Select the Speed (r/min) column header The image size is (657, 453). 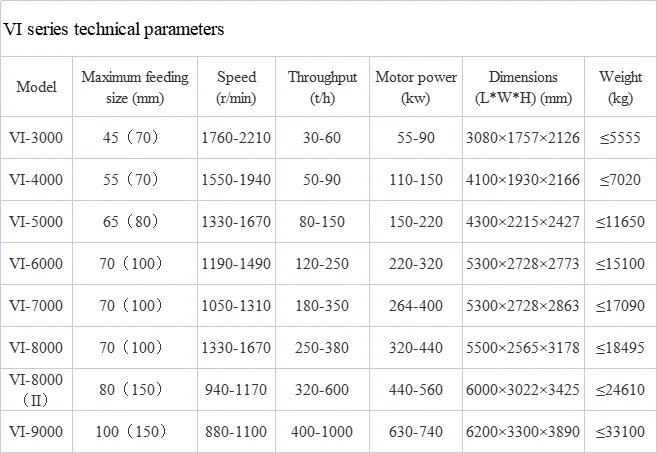click(236, 87)
